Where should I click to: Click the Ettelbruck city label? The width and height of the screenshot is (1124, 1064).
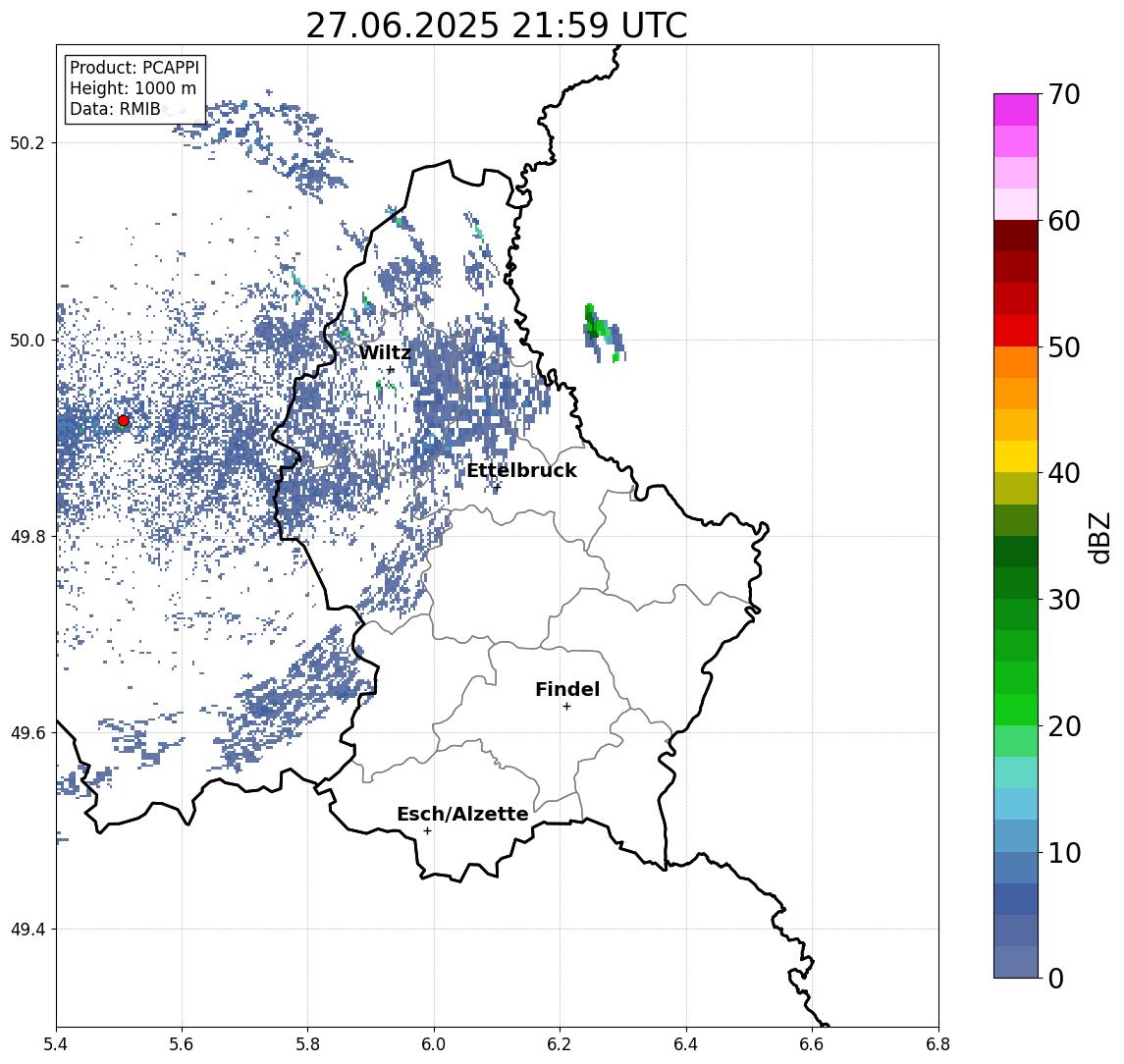coord(521,470)
